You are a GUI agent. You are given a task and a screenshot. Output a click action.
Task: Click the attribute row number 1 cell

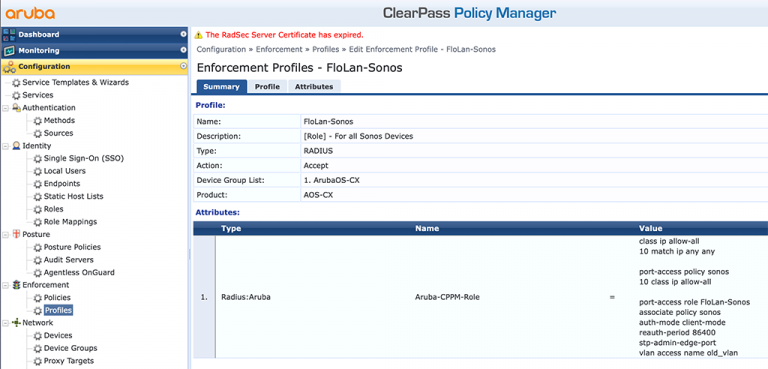tap(204, 297)
